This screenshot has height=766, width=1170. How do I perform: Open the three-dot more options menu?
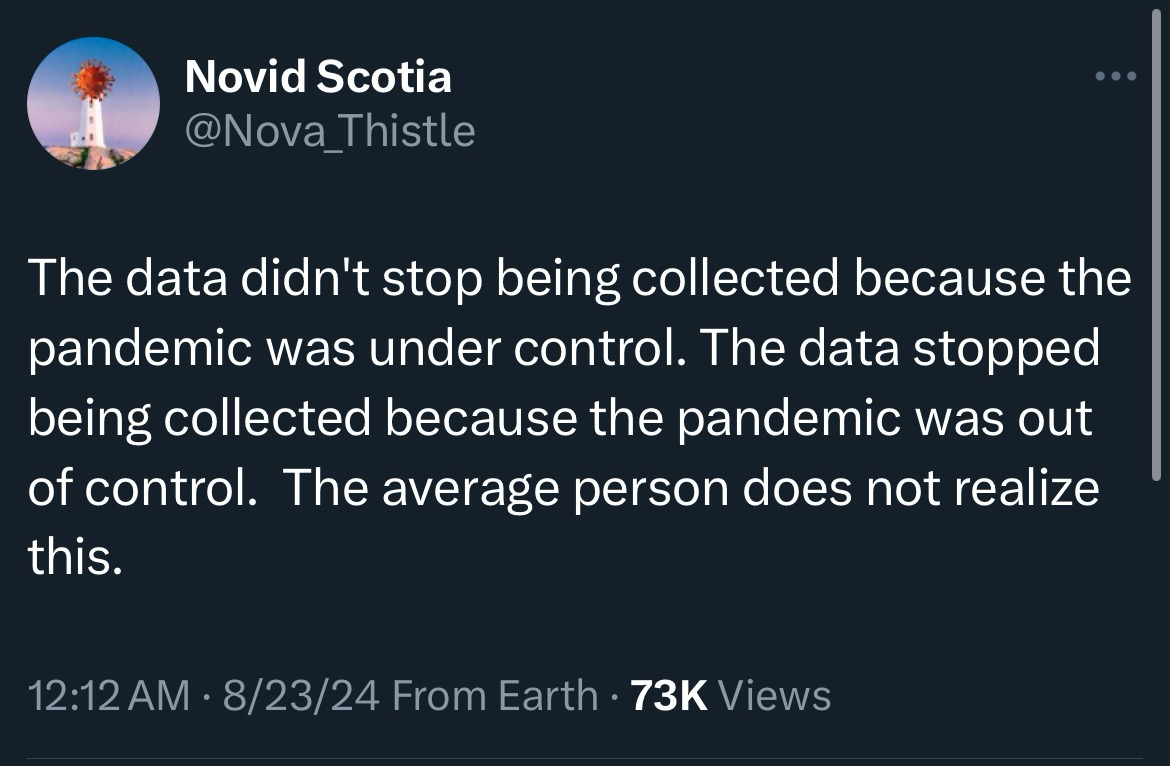tap(1114, 77)
